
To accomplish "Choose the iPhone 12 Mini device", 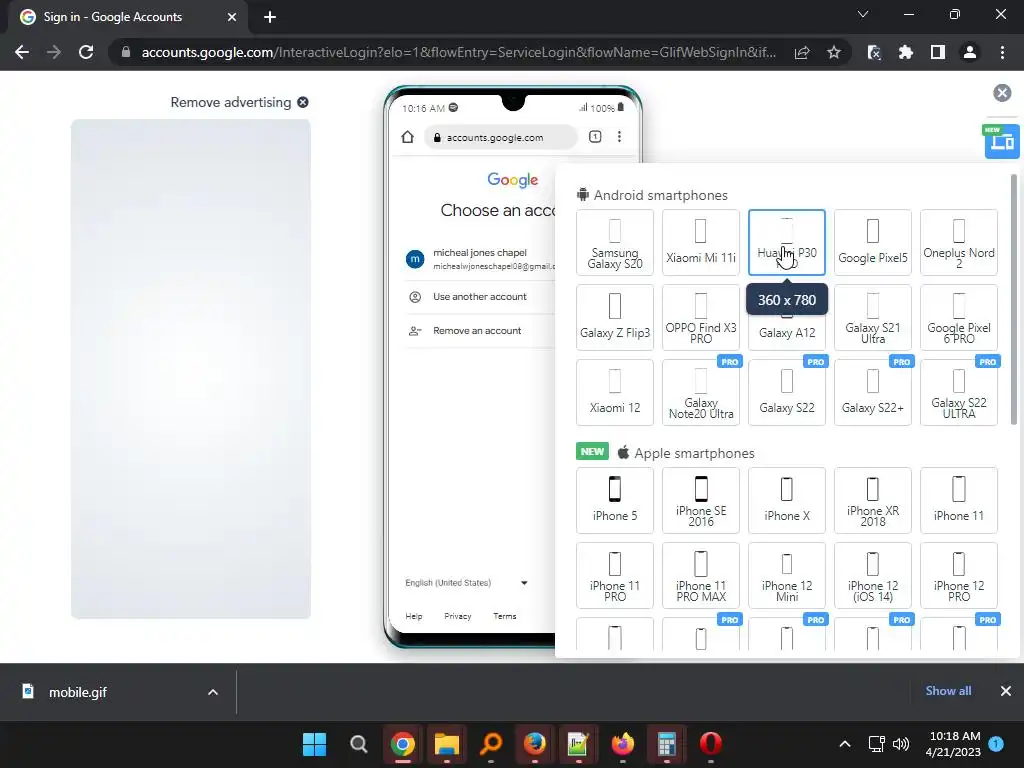I will click(x=787, y=575).
